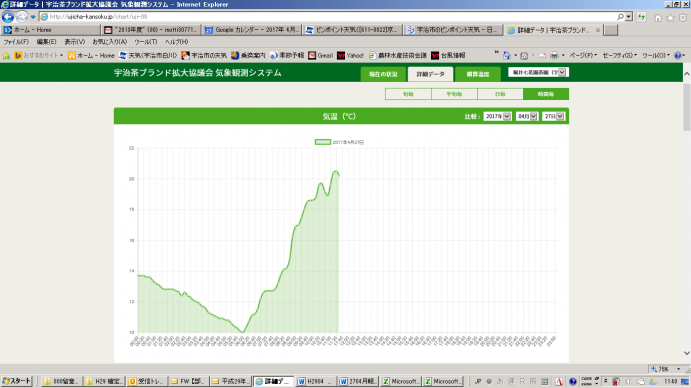
Task: Open the 2017年 year comparison dropdown
Action: tap(498, 116)
